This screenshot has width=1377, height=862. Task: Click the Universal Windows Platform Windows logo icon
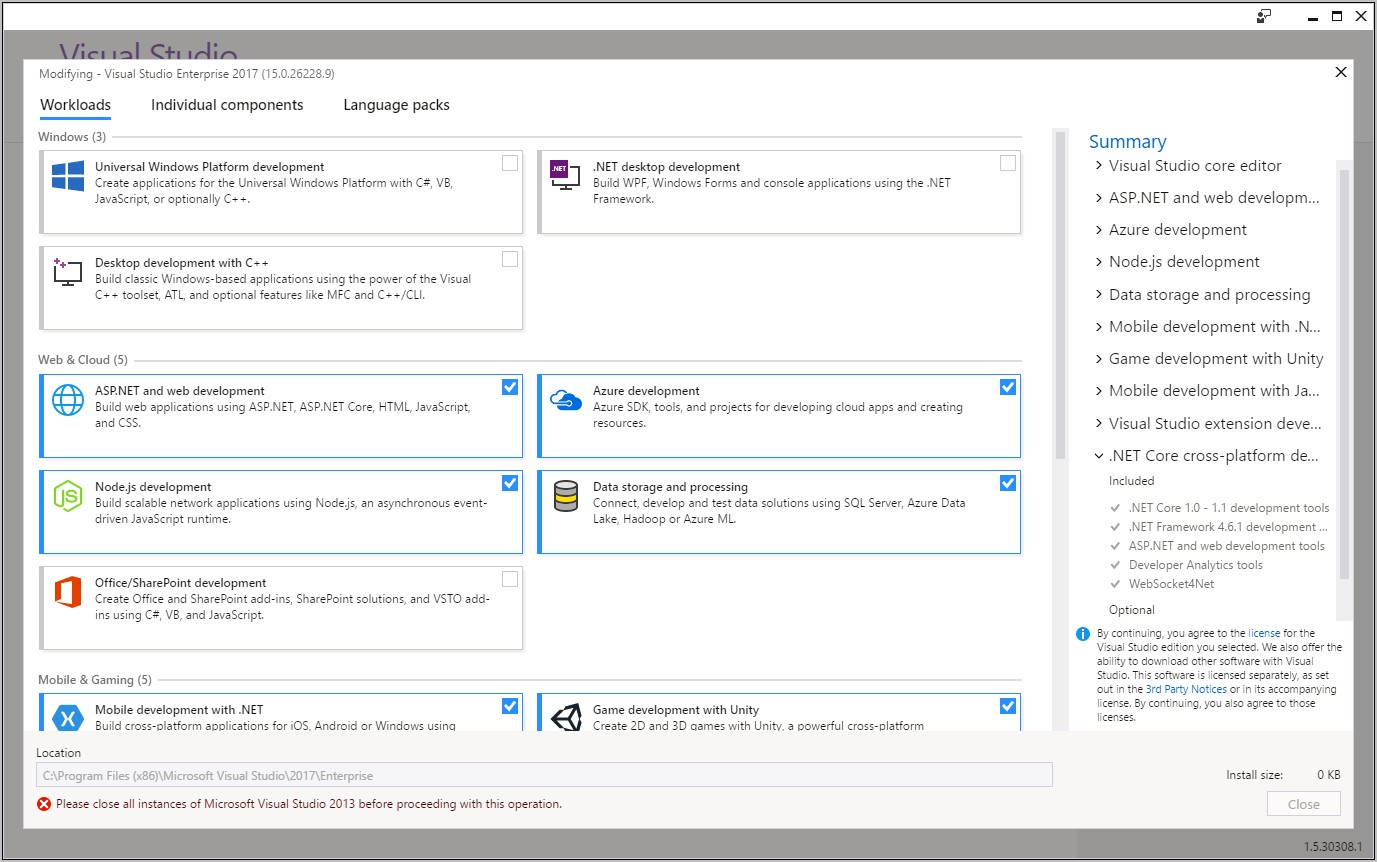coord(68,176)
